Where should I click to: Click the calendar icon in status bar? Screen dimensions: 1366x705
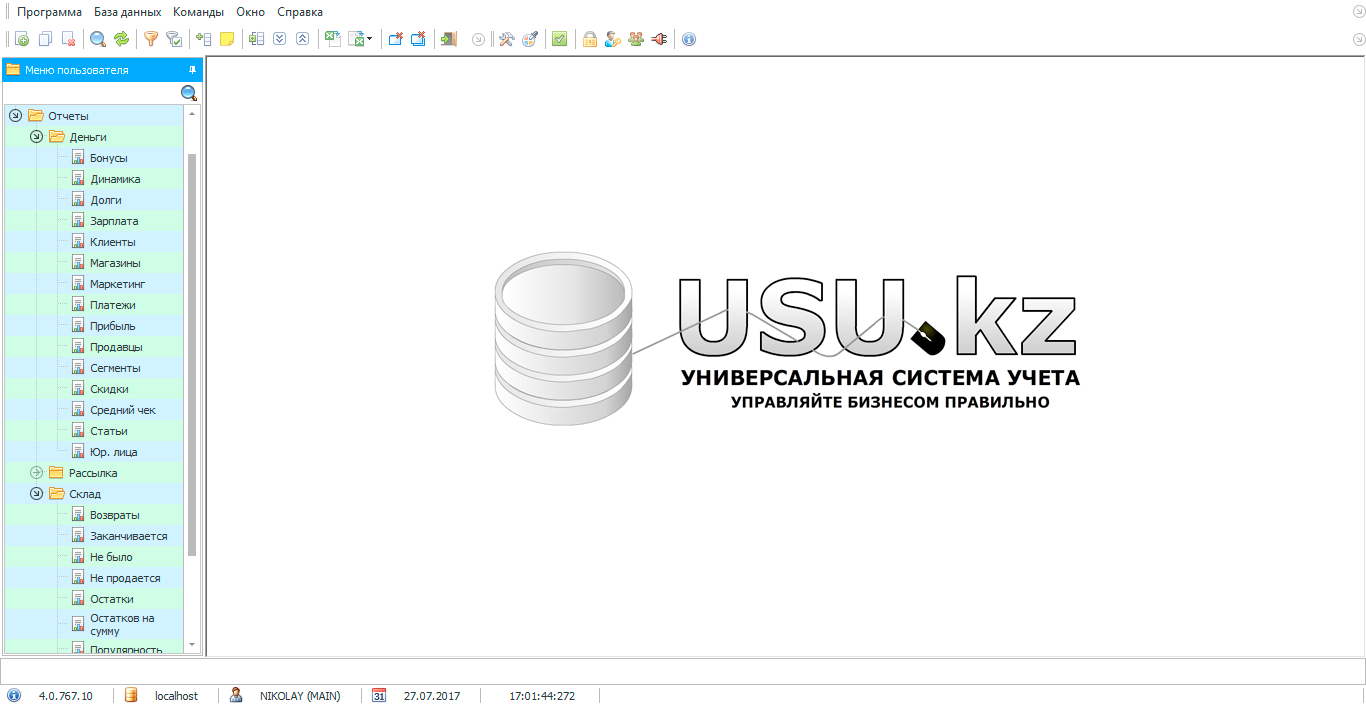tap(379, 695)
